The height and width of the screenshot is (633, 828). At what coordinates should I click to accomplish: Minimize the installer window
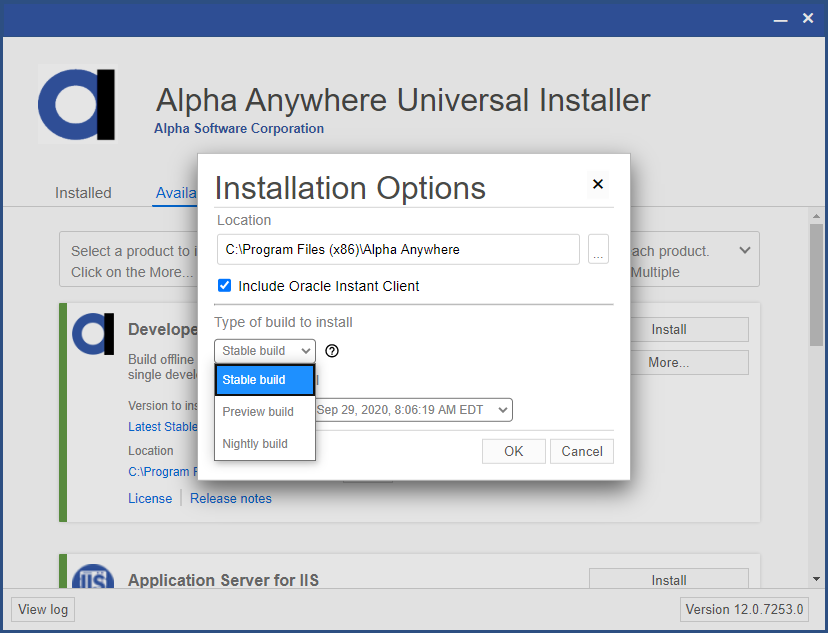[780, 18]
